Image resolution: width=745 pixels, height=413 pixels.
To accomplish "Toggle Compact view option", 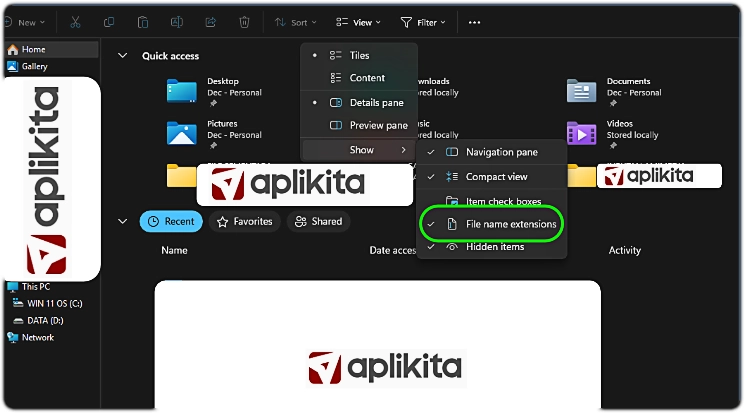I will point(491,177).
